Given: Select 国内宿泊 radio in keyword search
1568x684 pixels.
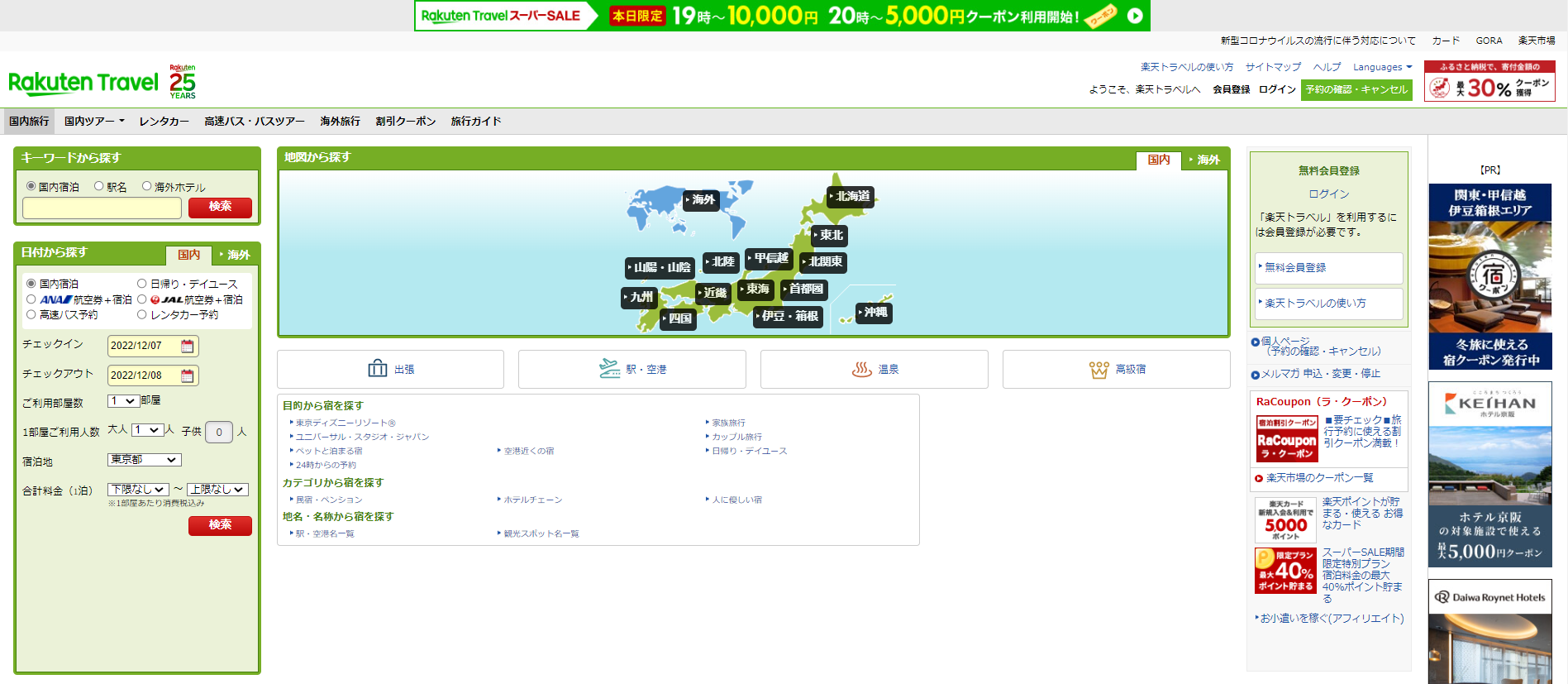Looking at the screenshot, I should pyautogui.click(x=31, y=186).
